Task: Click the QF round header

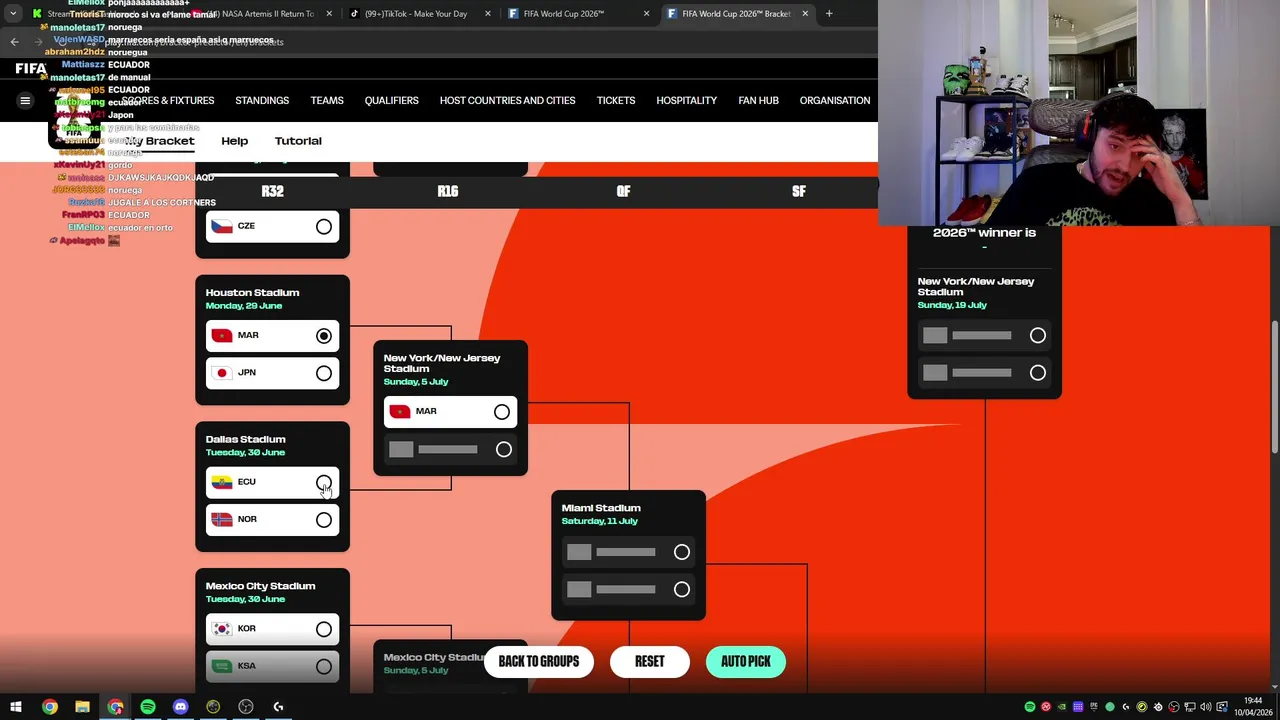Action: 623,191
